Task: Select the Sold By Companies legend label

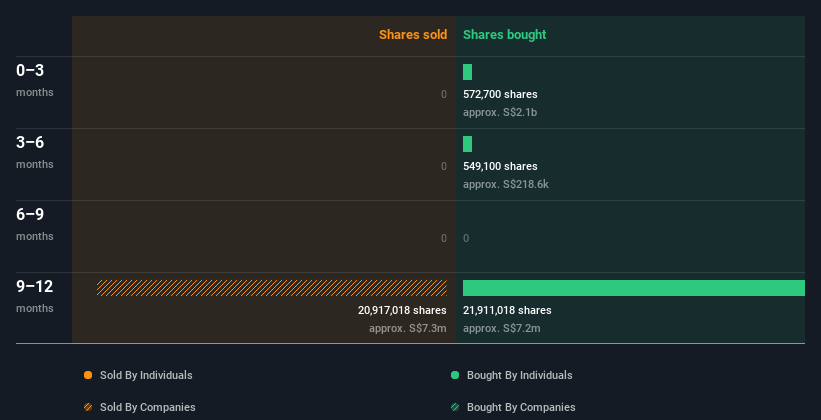Action: [x=148, y=407]
